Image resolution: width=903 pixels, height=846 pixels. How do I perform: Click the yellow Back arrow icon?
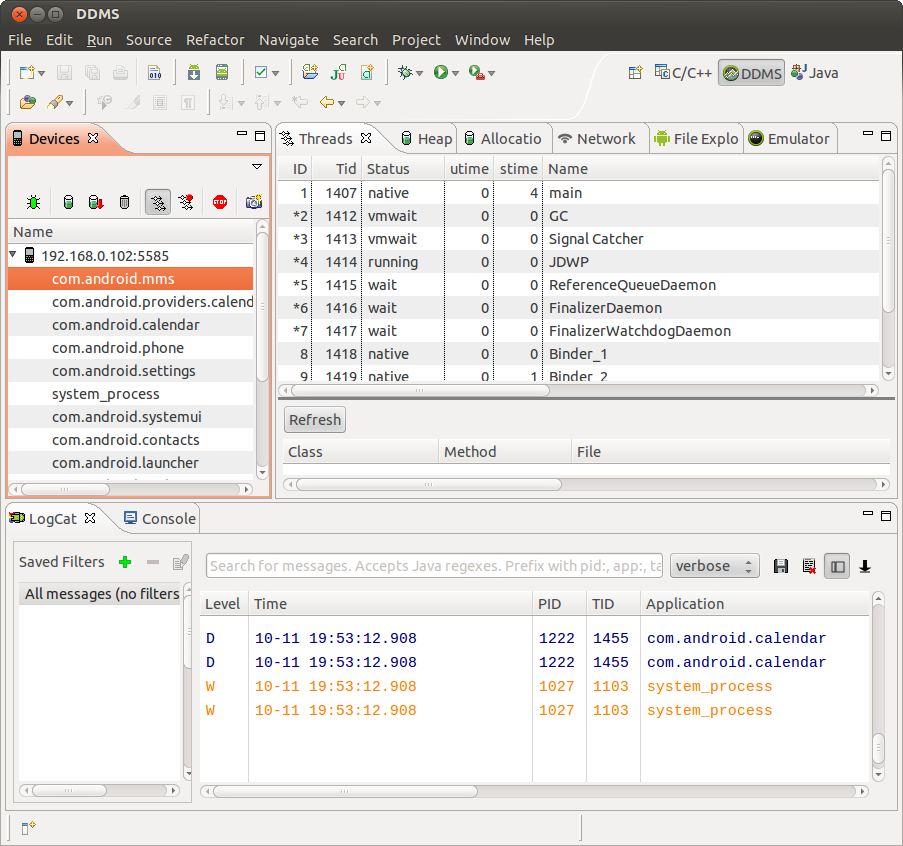(327, 103)
